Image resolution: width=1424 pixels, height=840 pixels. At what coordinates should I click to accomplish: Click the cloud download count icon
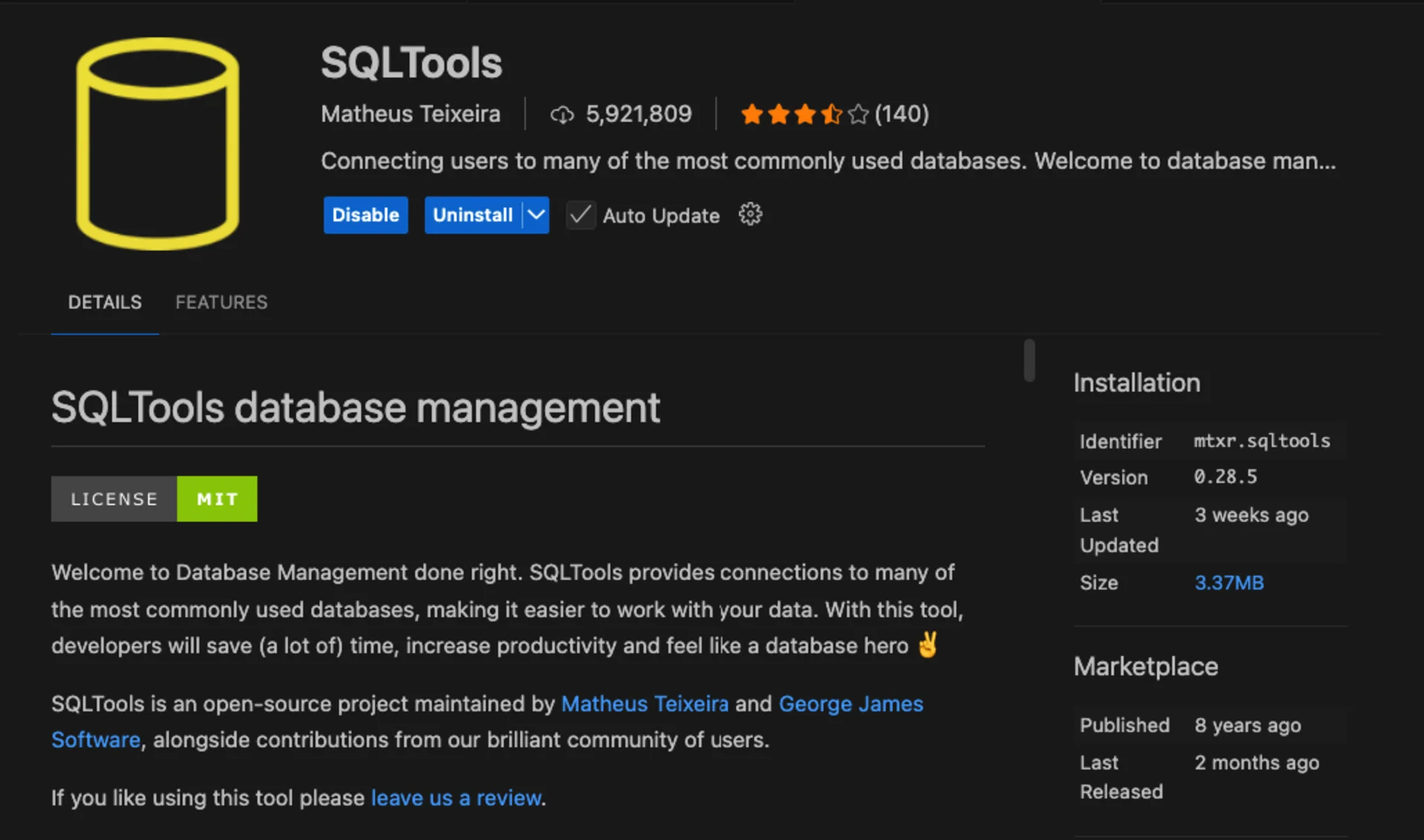pos(561,113)
